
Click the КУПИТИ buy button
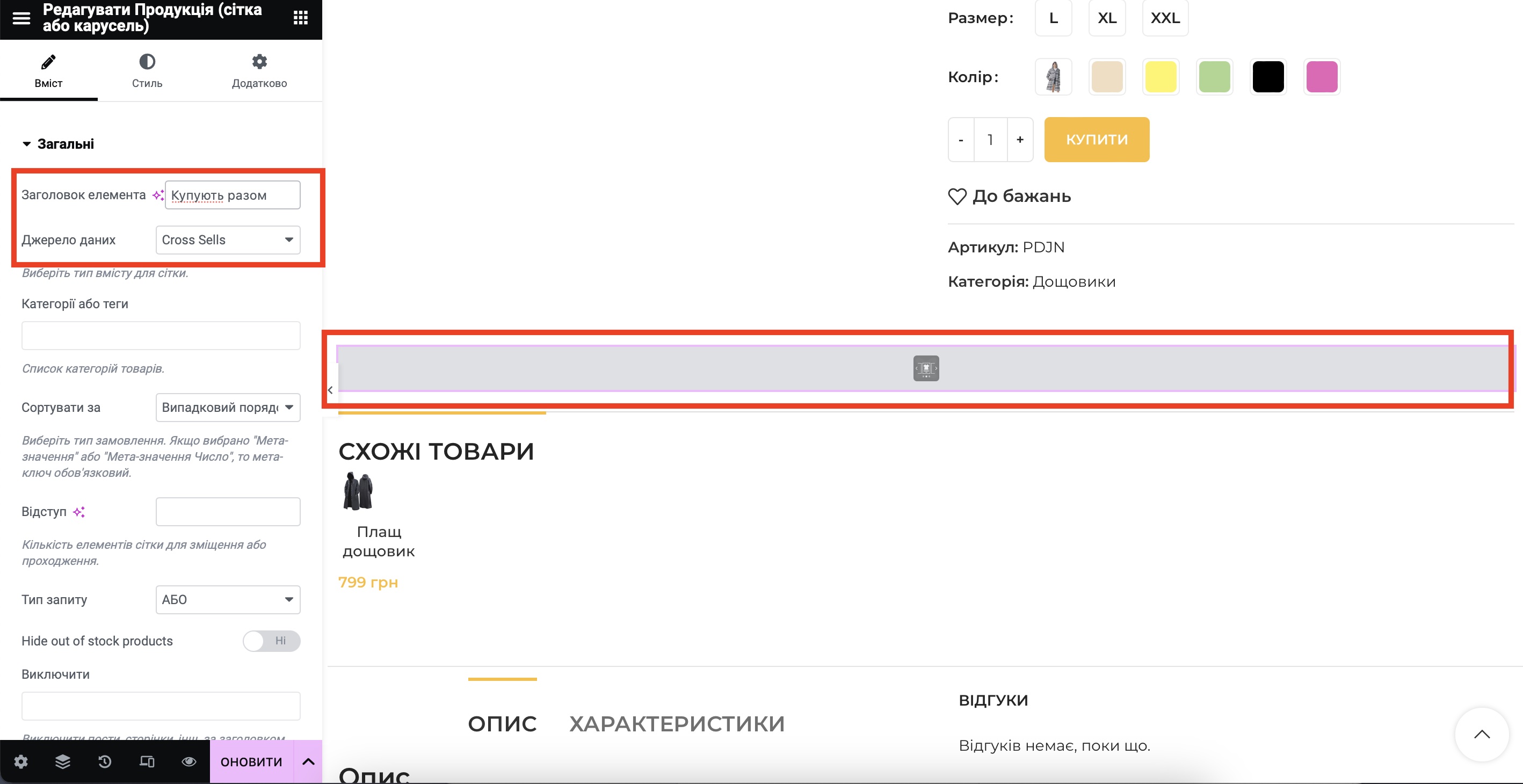1097,140
